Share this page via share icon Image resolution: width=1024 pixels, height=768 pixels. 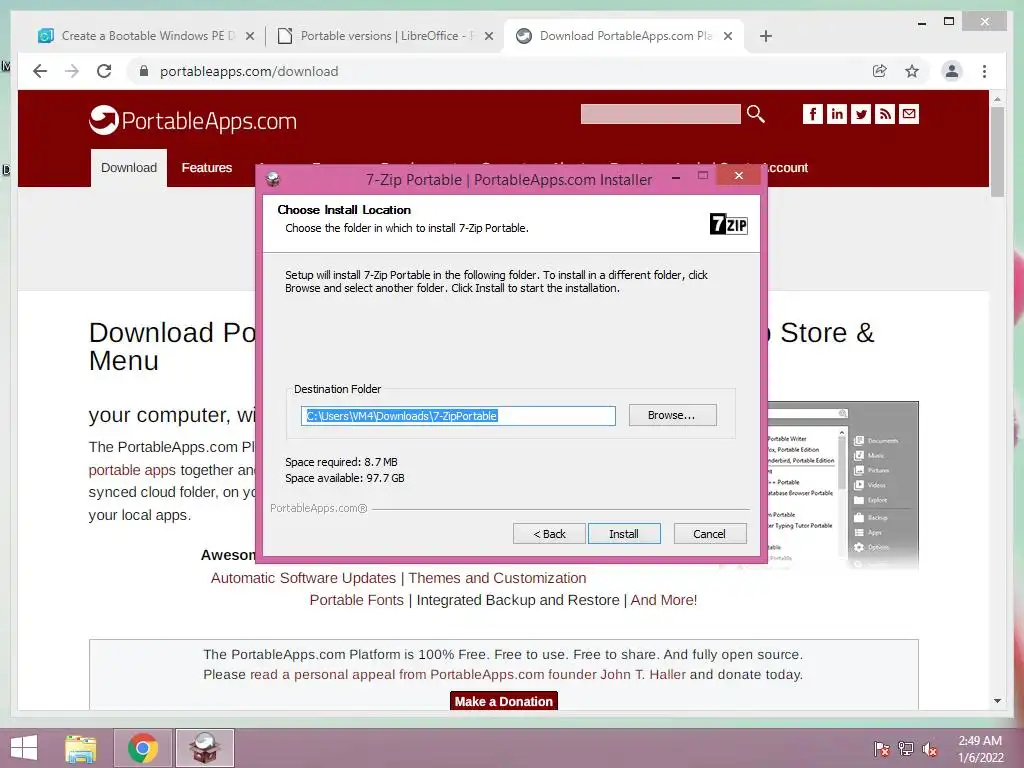[880, 71]
